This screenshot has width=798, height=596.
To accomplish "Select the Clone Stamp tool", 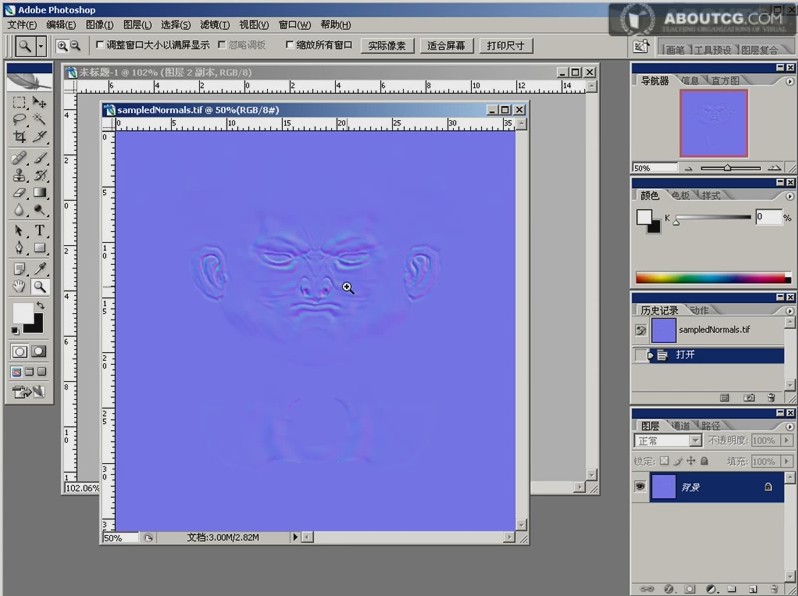I will click(19, 176).
